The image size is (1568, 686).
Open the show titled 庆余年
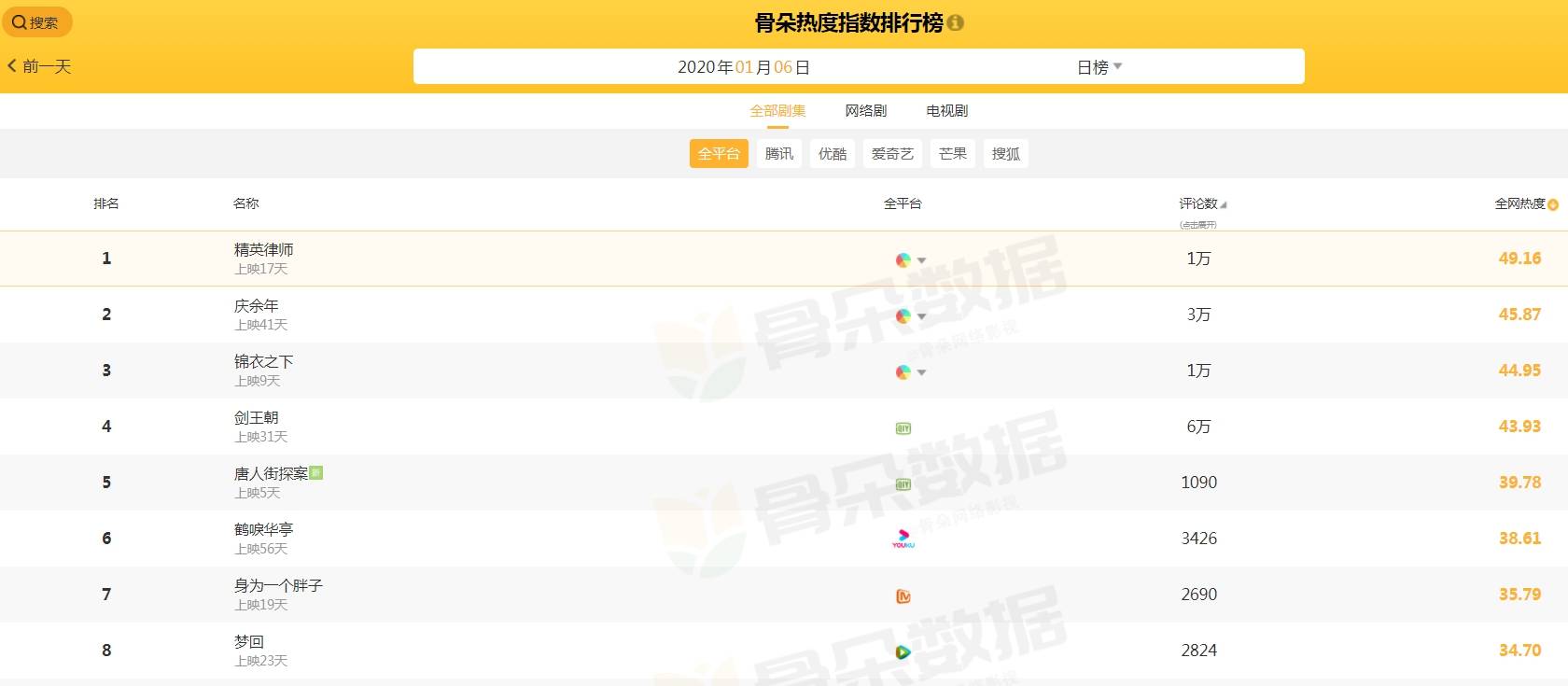(x=256, y=305)
